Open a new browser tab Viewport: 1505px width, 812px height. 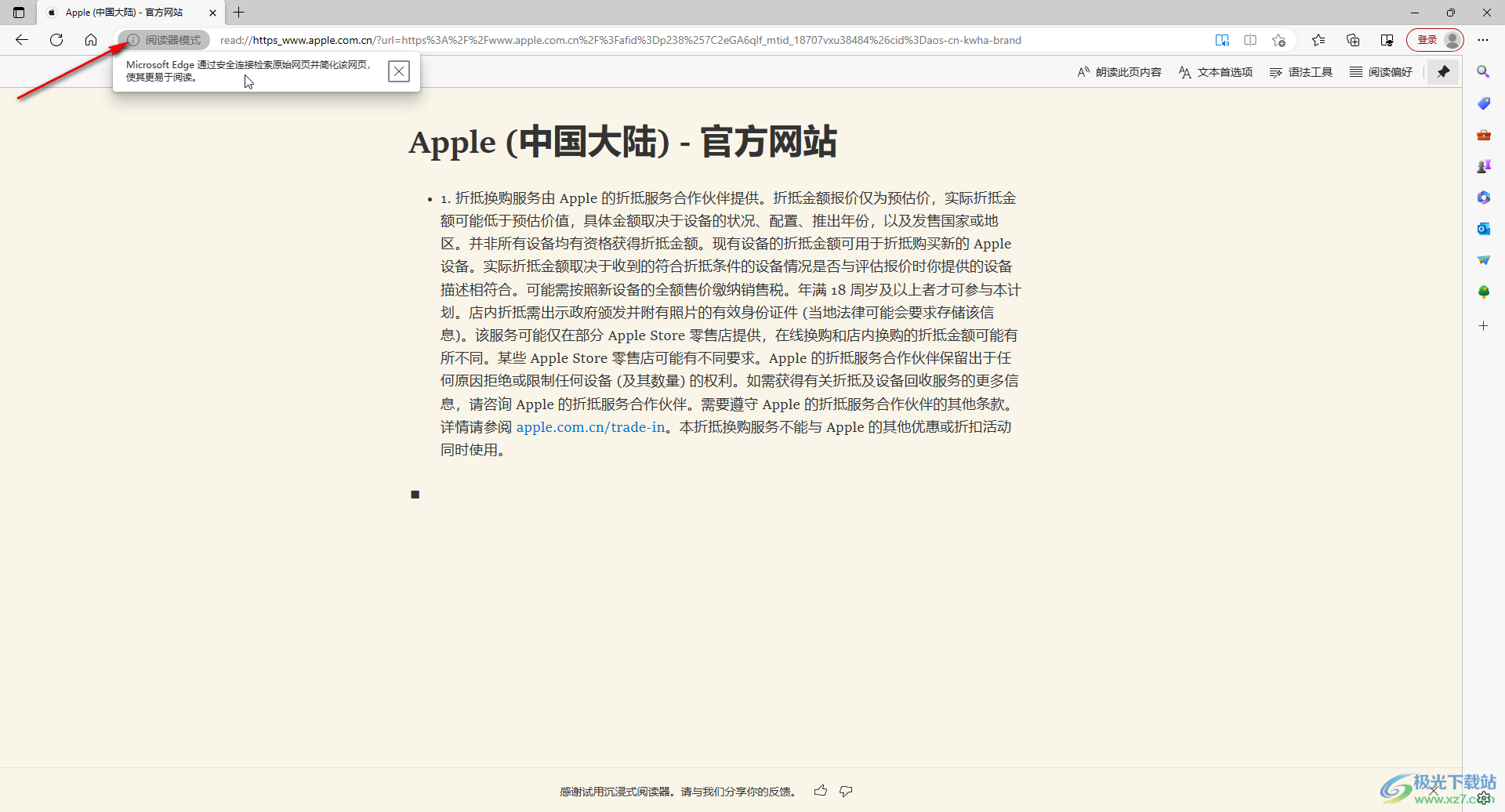click(x=239, y=13)
